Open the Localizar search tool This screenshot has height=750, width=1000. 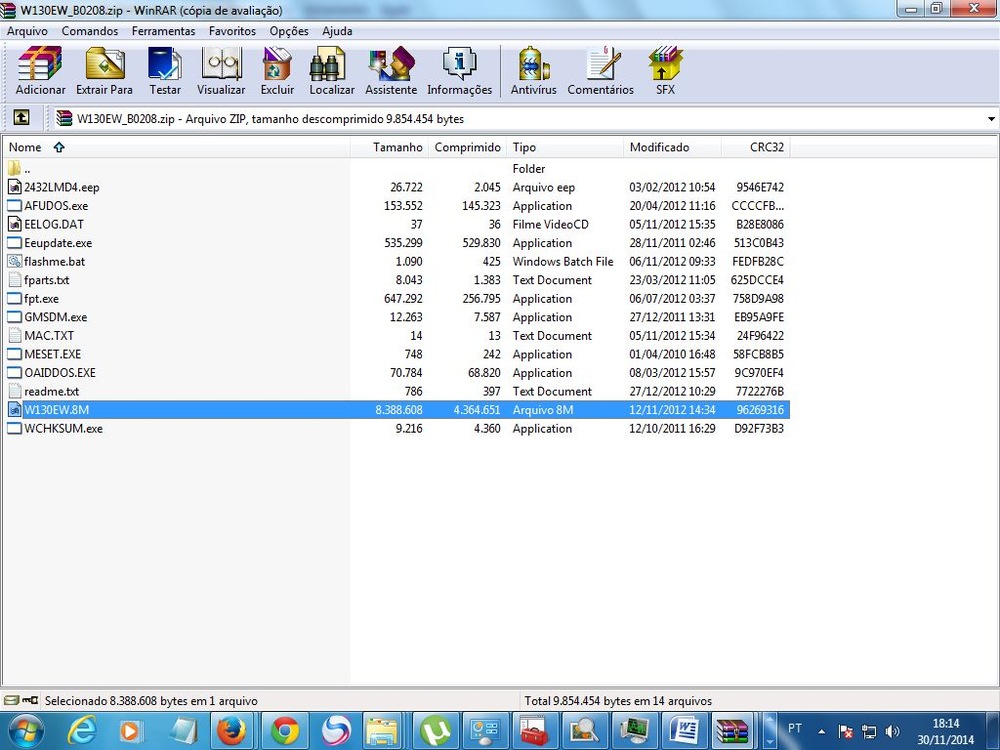[x=331, y=71]
